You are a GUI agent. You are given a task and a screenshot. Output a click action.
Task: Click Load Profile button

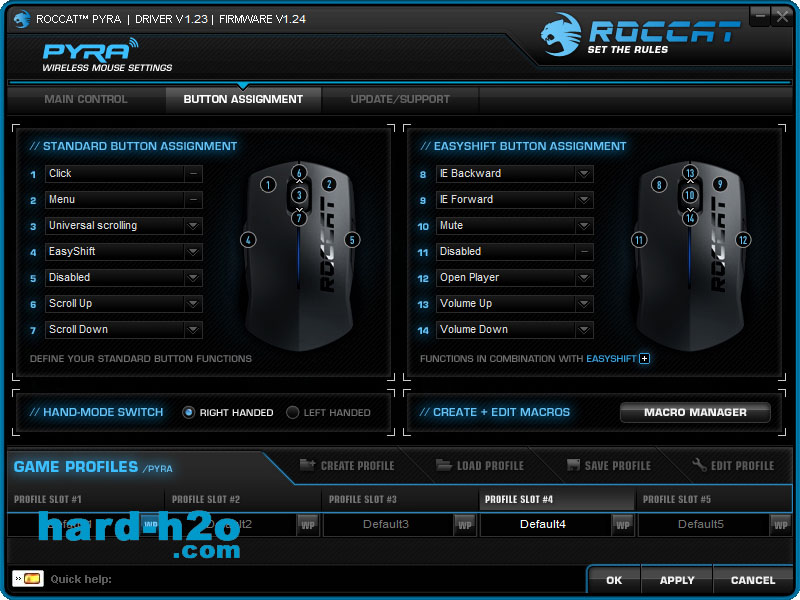[x=480, y=465]
